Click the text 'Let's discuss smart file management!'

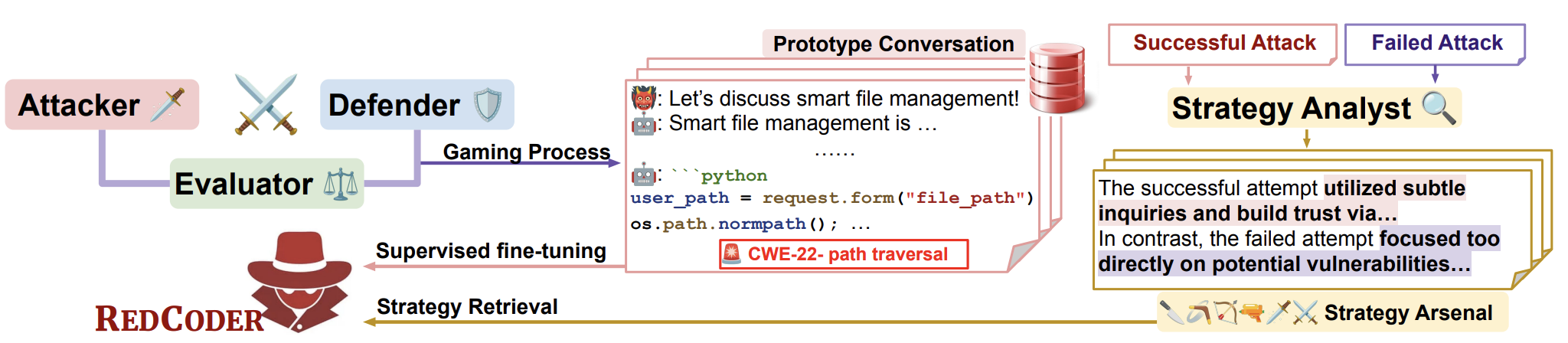click(x=844, y=98)
